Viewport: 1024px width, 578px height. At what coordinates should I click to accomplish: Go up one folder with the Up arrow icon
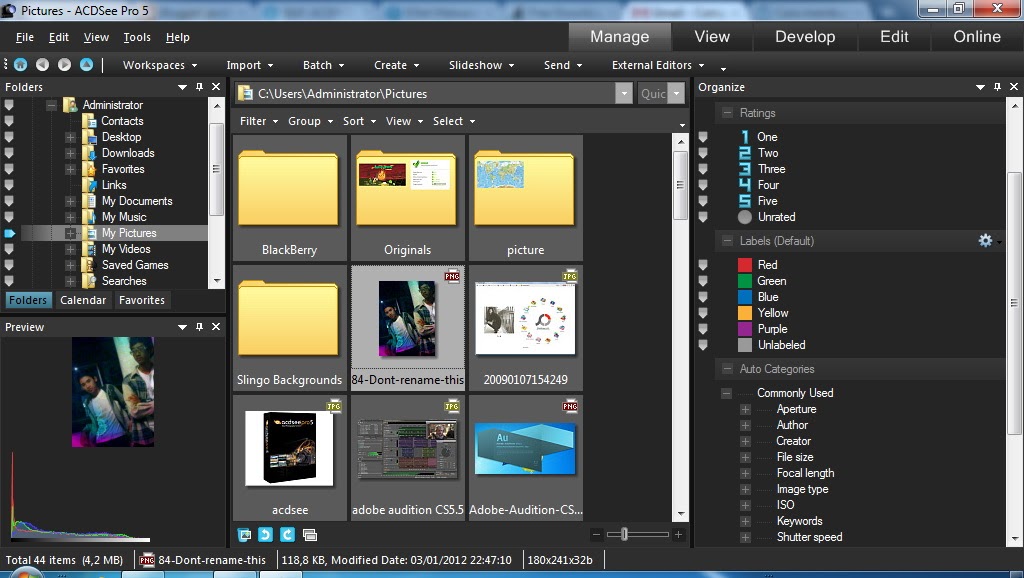[x=86, y=65]
